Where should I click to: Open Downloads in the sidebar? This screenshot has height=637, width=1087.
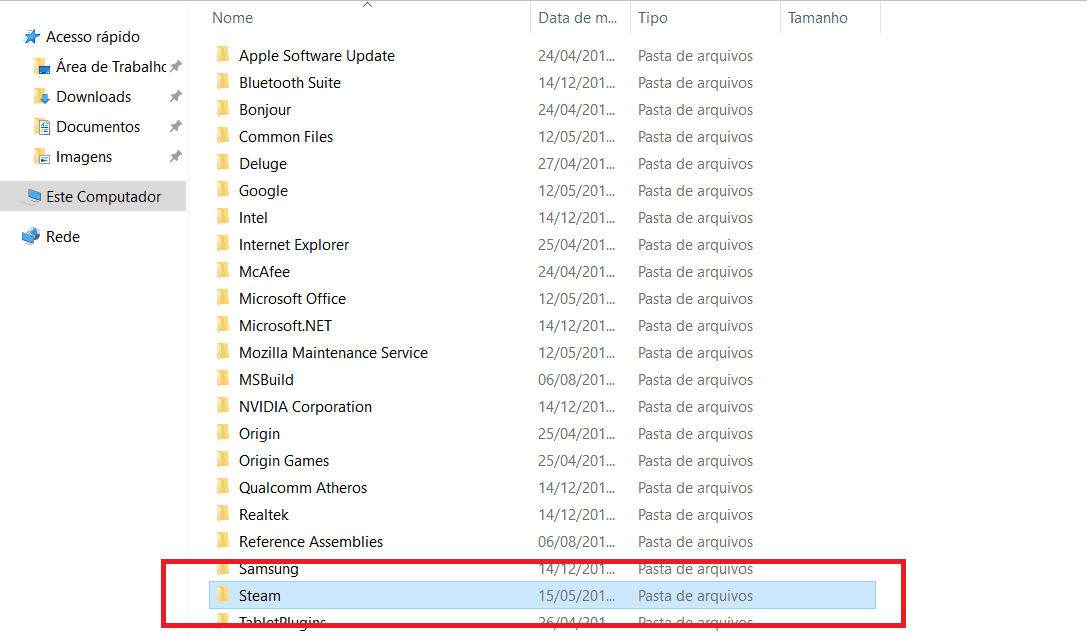tap(94, 97)
